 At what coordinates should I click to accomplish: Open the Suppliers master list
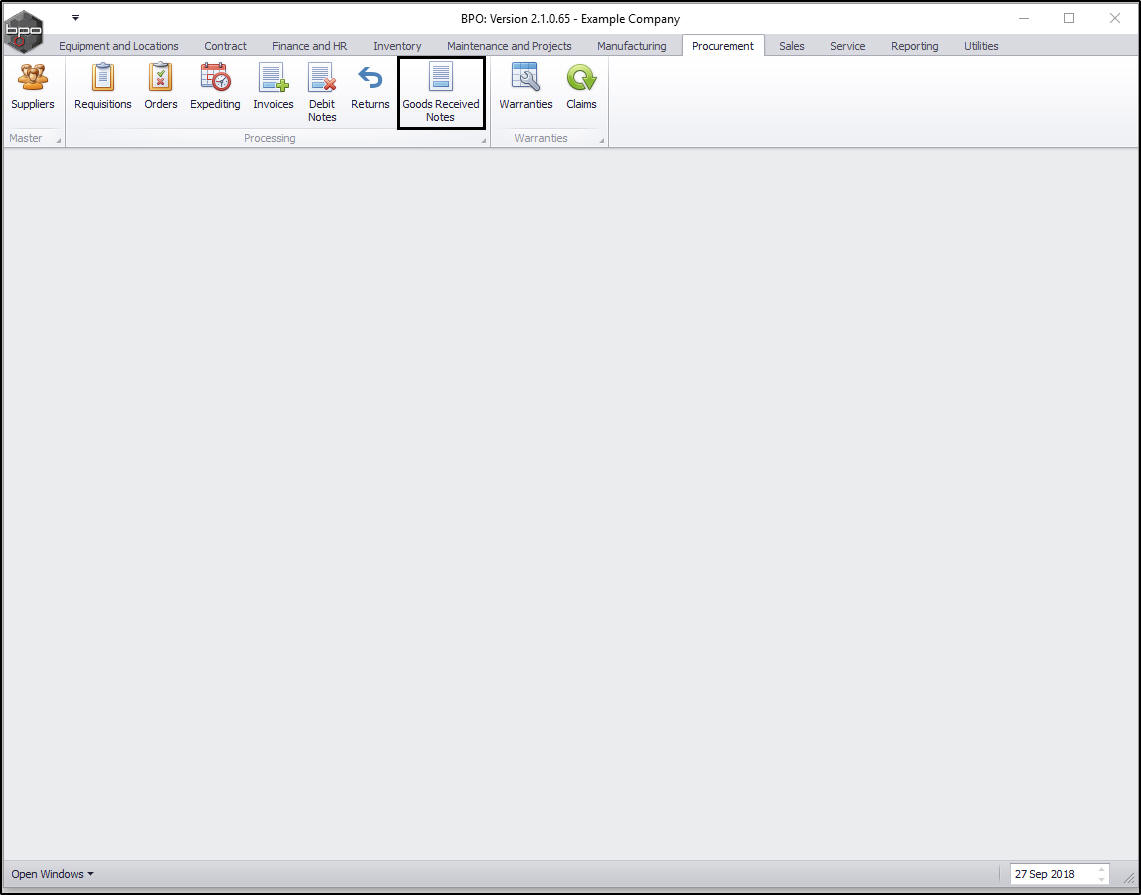(x=33, y=87)
